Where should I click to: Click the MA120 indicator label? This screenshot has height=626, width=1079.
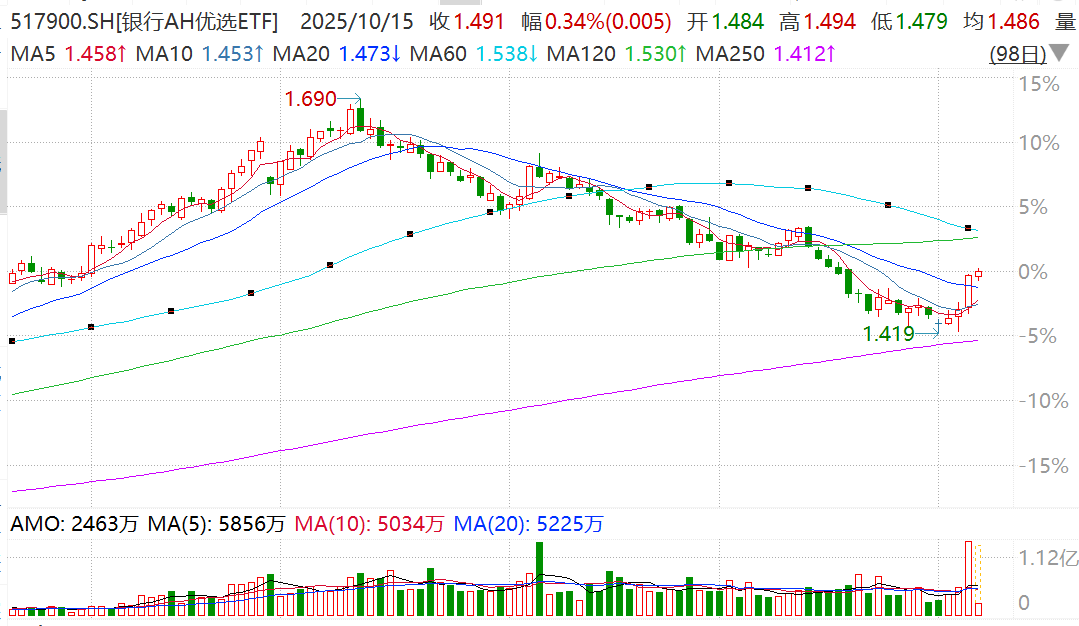582,53
